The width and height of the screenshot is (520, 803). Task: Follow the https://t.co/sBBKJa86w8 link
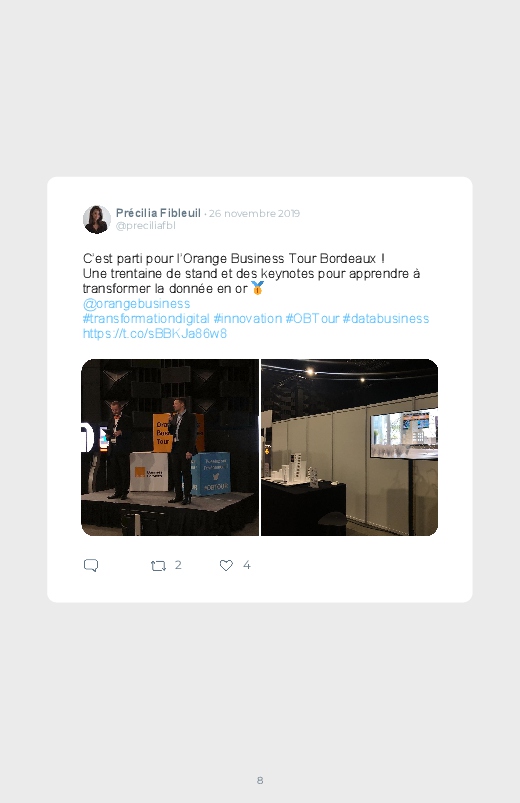click(x=155, y=333)
